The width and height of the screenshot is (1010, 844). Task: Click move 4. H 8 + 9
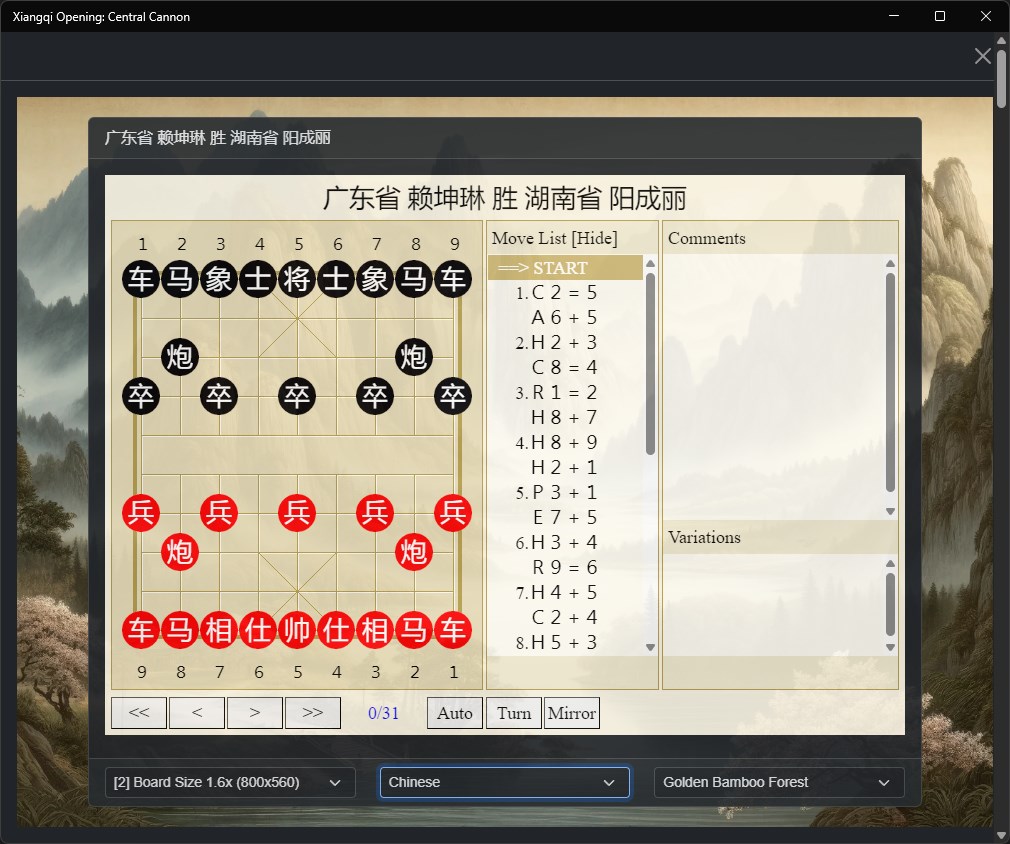coord(557,443)
